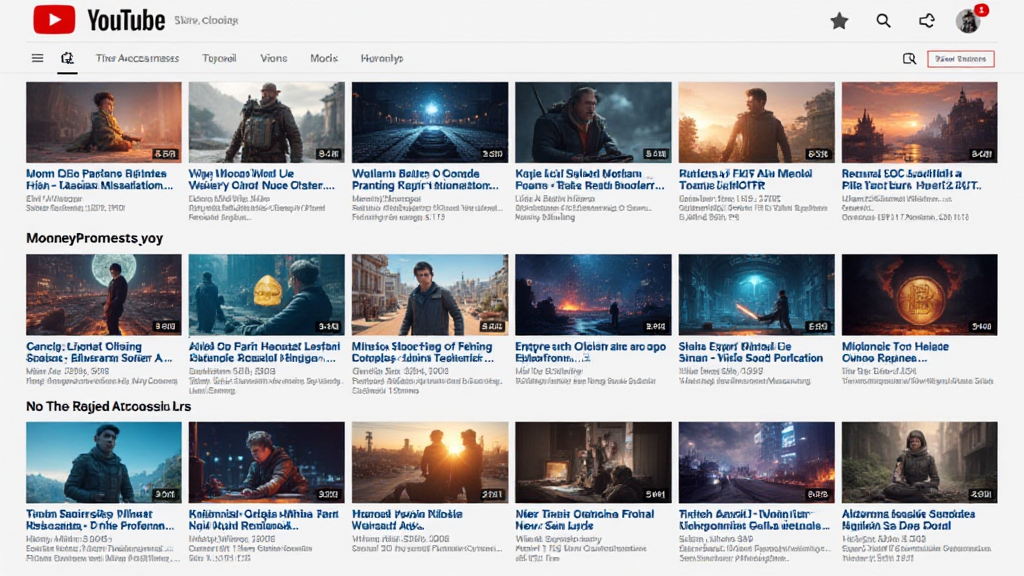Screen dimensions: 1024x576
Task: Open the hamburger menu icon
Action: (x=37, y=58)
